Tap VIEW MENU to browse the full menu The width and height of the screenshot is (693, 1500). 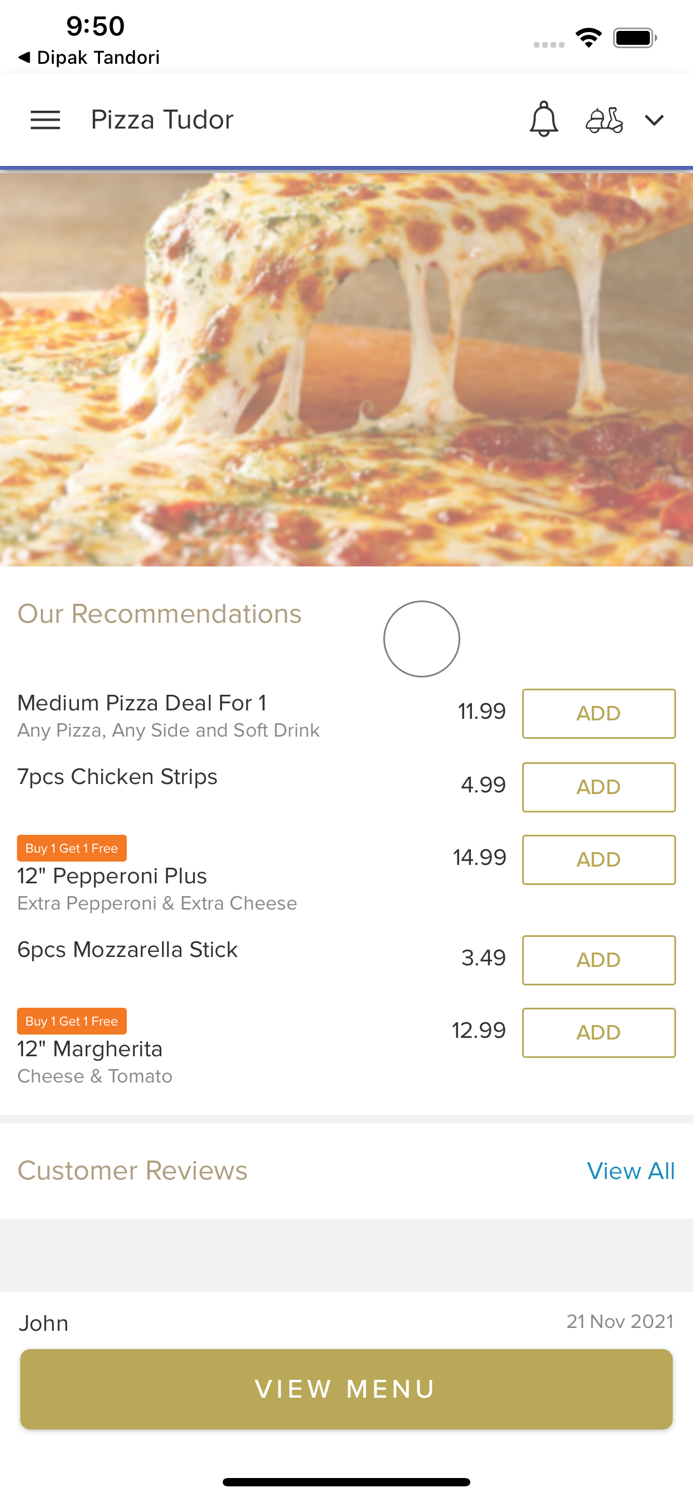coord(346,1389)
